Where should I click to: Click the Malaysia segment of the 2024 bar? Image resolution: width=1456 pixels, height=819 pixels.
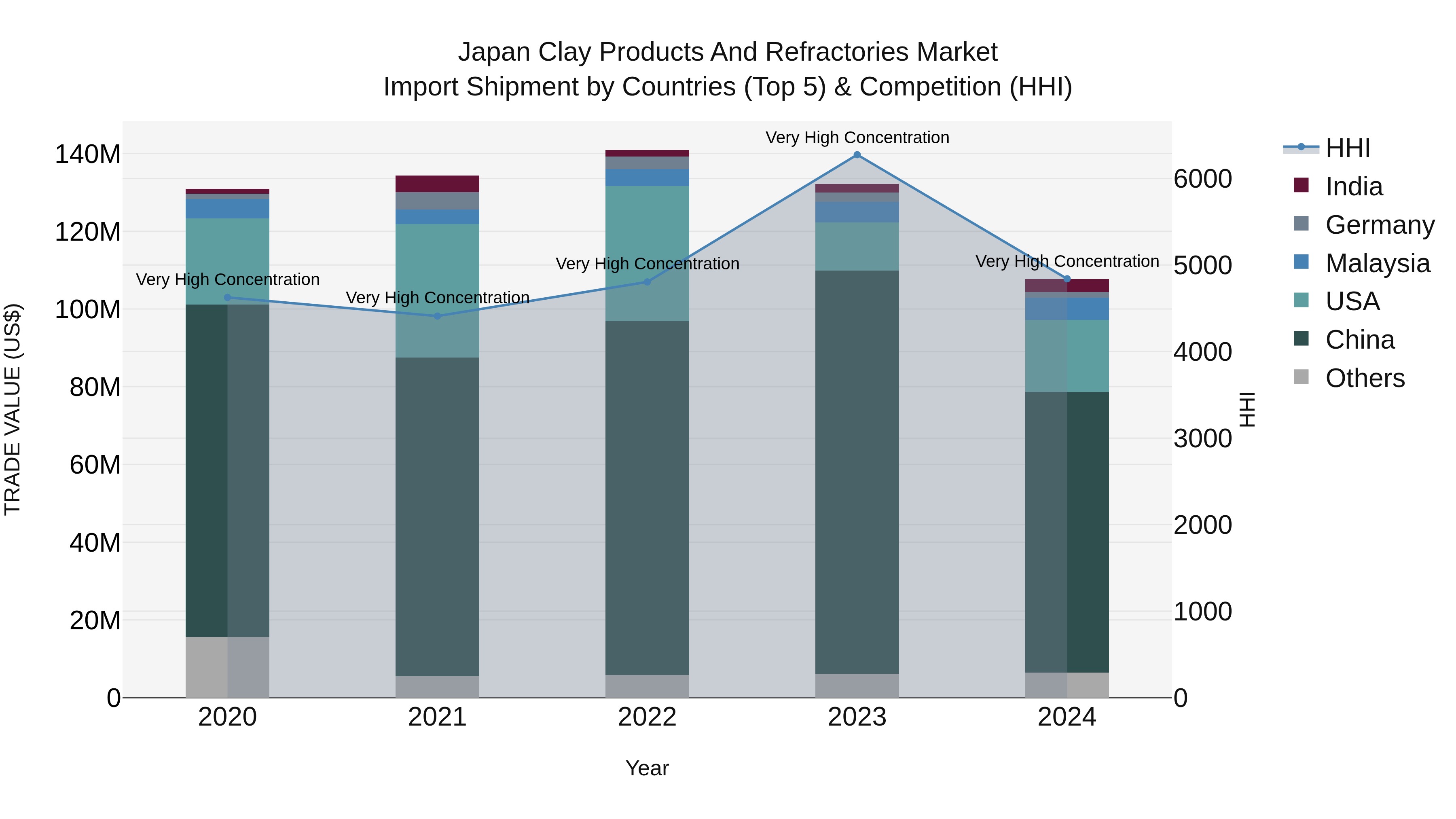click(1067, 309)
